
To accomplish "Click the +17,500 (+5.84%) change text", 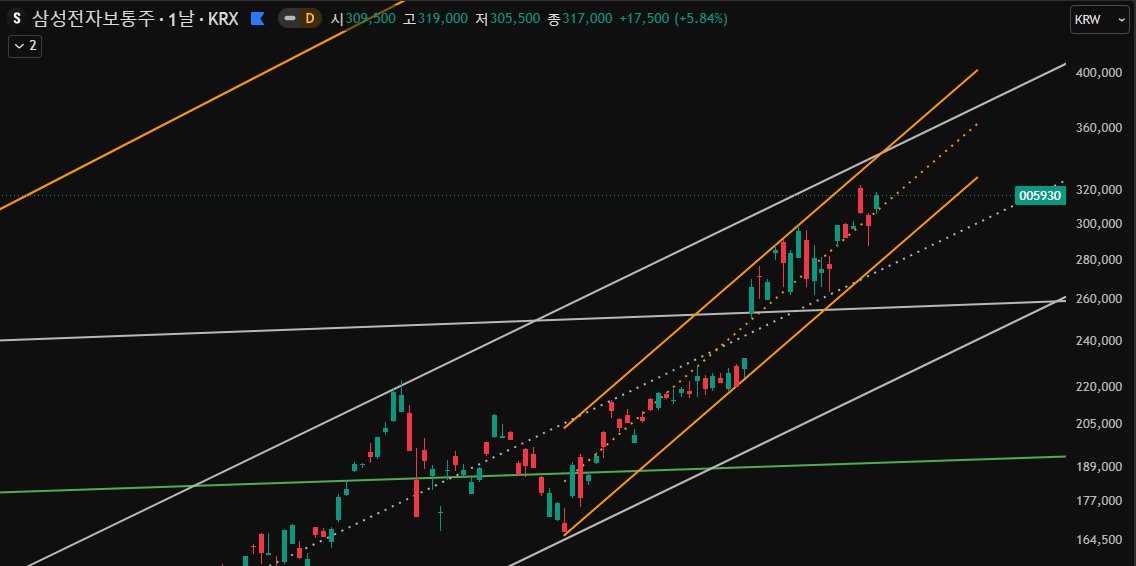I will (673, 19).
